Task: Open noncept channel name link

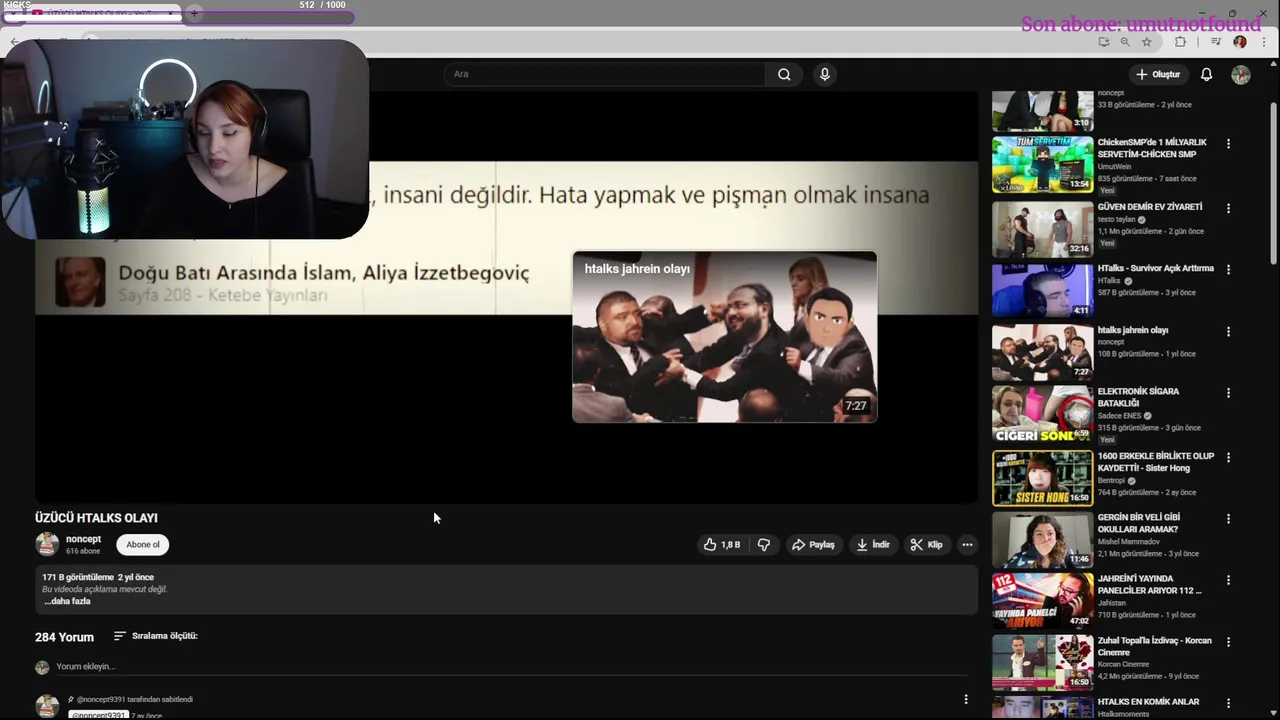Action: point(83,539)
